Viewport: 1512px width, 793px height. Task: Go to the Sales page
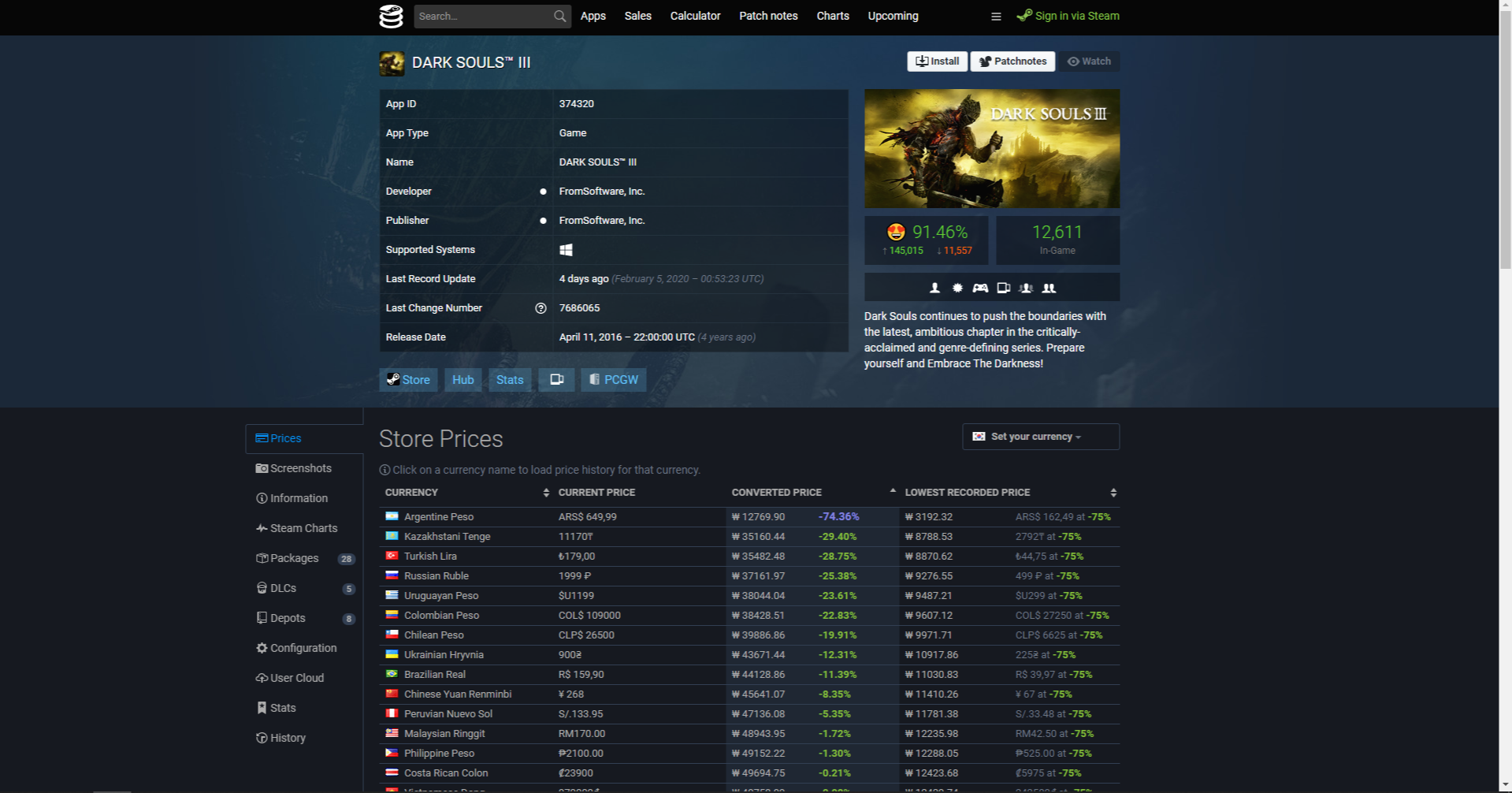[x=638, y=16]
